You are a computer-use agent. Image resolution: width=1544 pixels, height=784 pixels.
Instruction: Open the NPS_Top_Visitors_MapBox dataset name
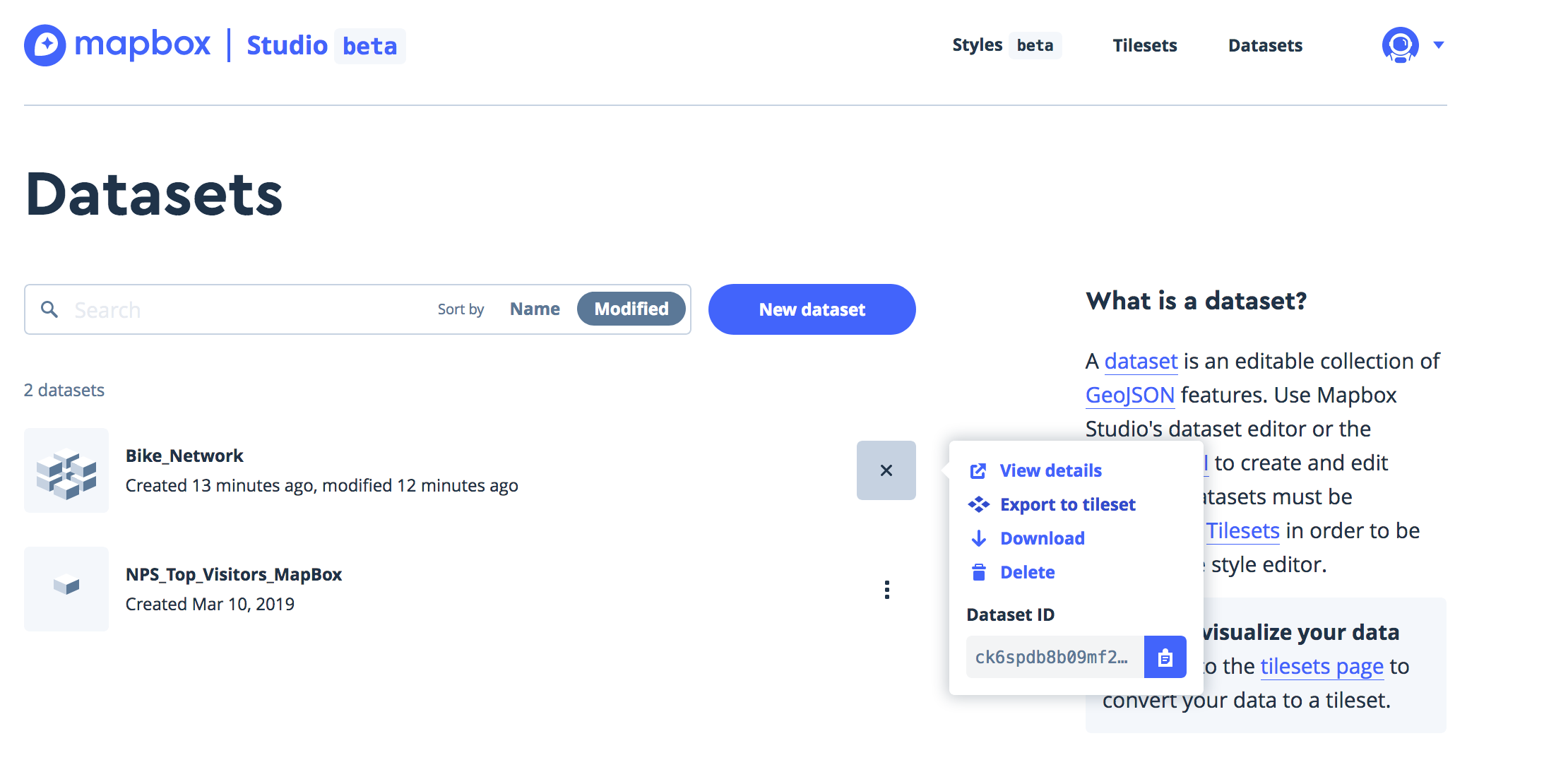[234, 574]
